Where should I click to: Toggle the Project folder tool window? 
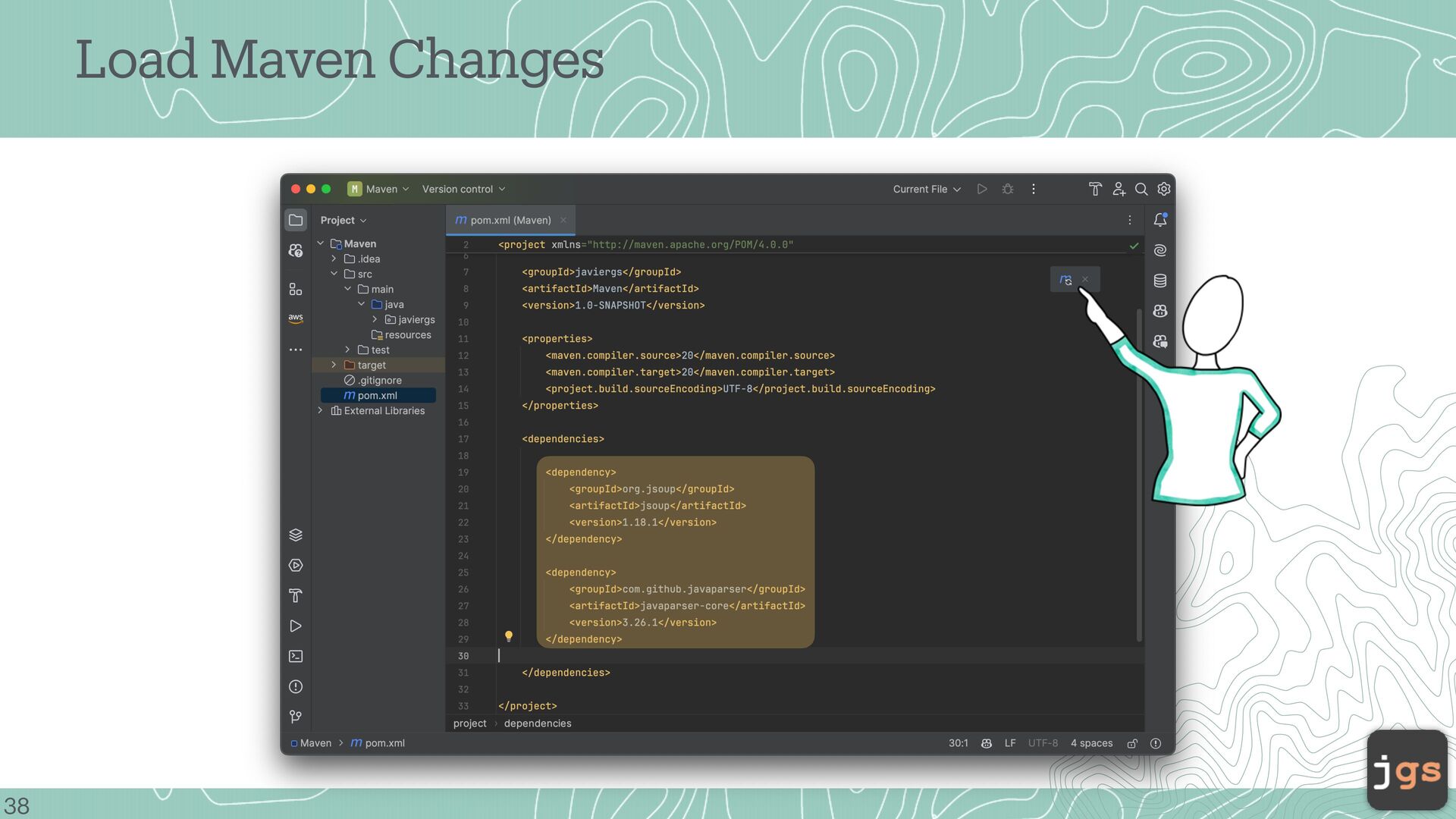click(x=296, y=220)
